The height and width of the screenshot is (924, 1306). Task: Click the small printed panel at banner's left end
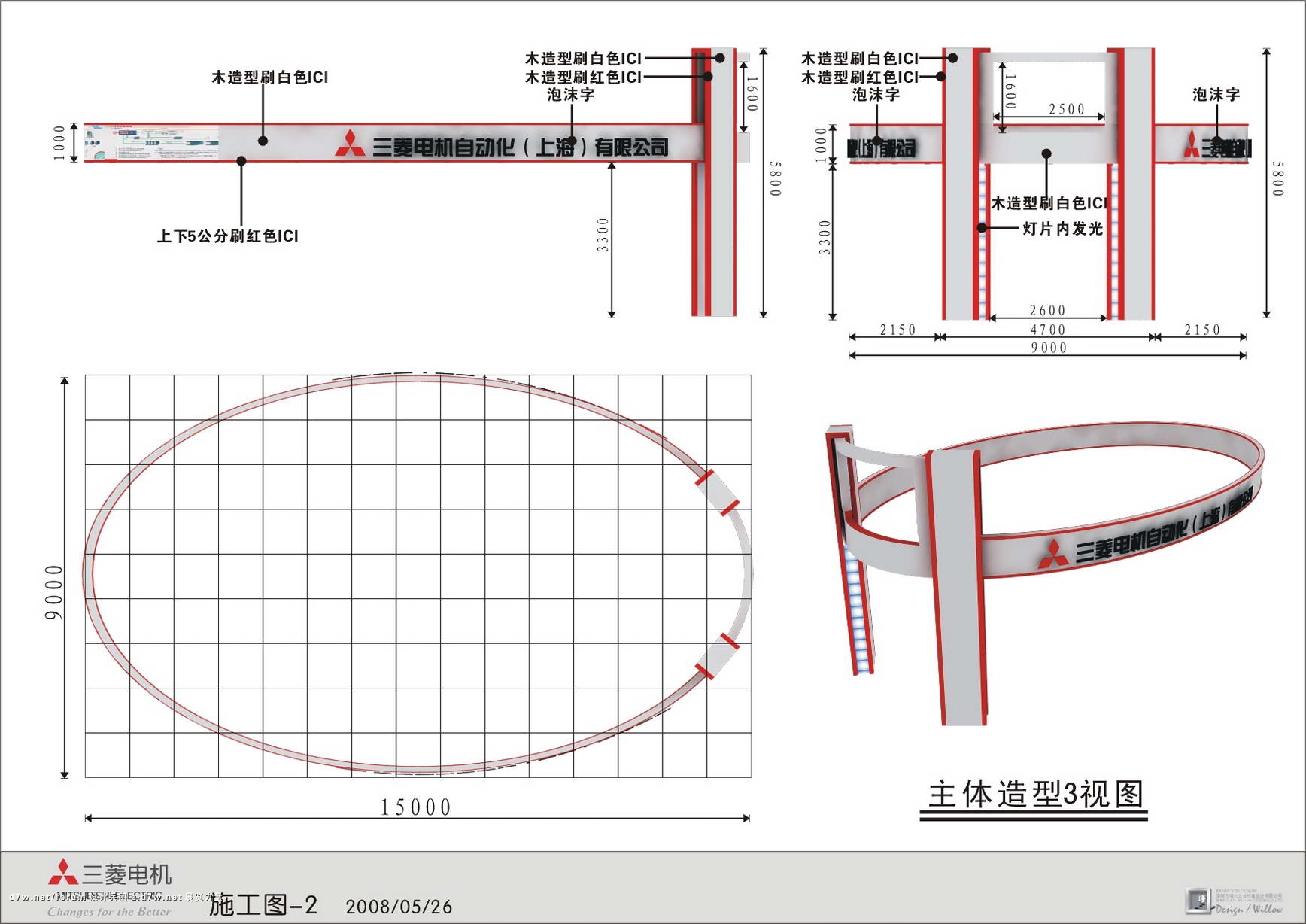(151, 143)
